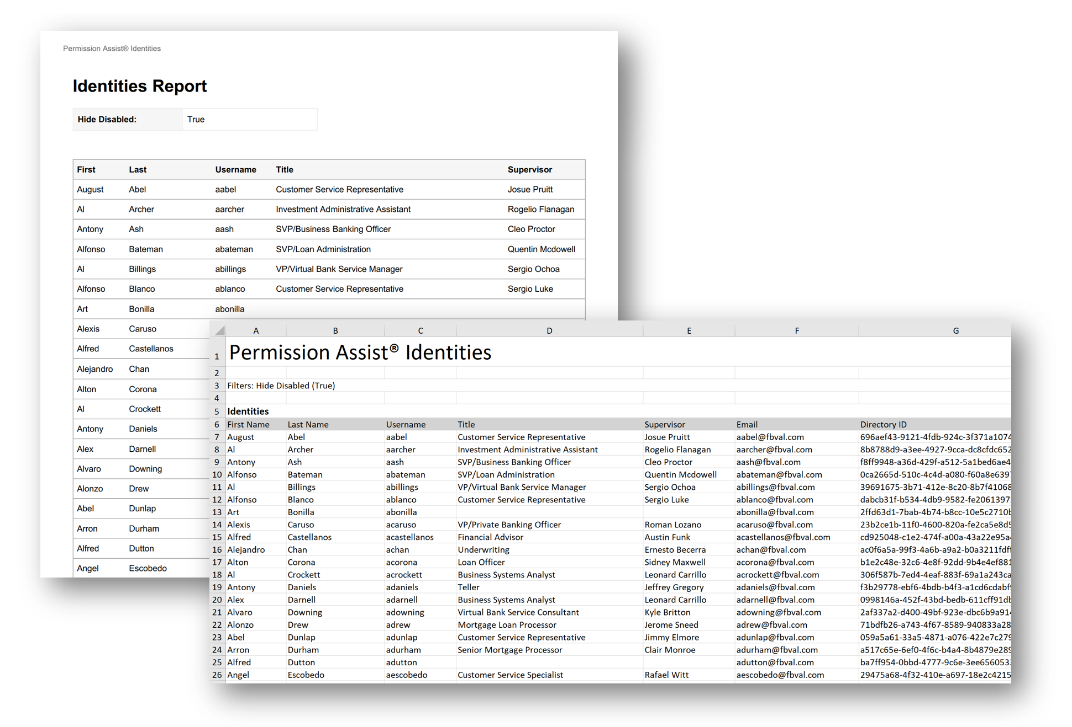Select row 26 header in the spreadsheet
The height and width of the screenshot is (727, 1072).
(217, 675)
